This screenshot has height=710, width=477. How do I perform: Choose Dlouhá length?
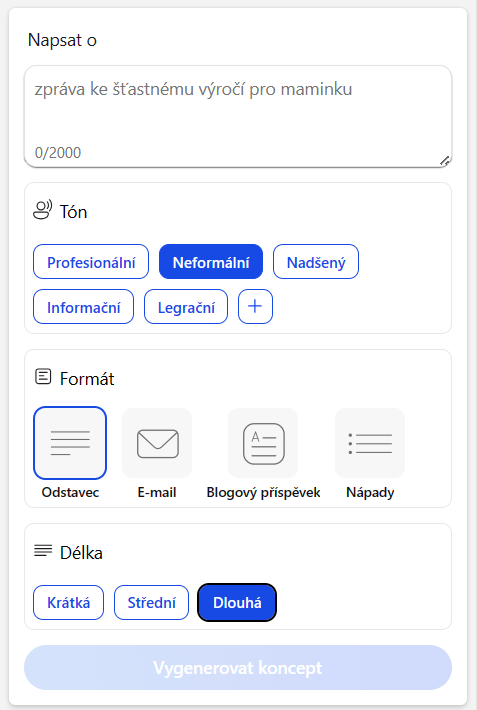tap(237, 602)
